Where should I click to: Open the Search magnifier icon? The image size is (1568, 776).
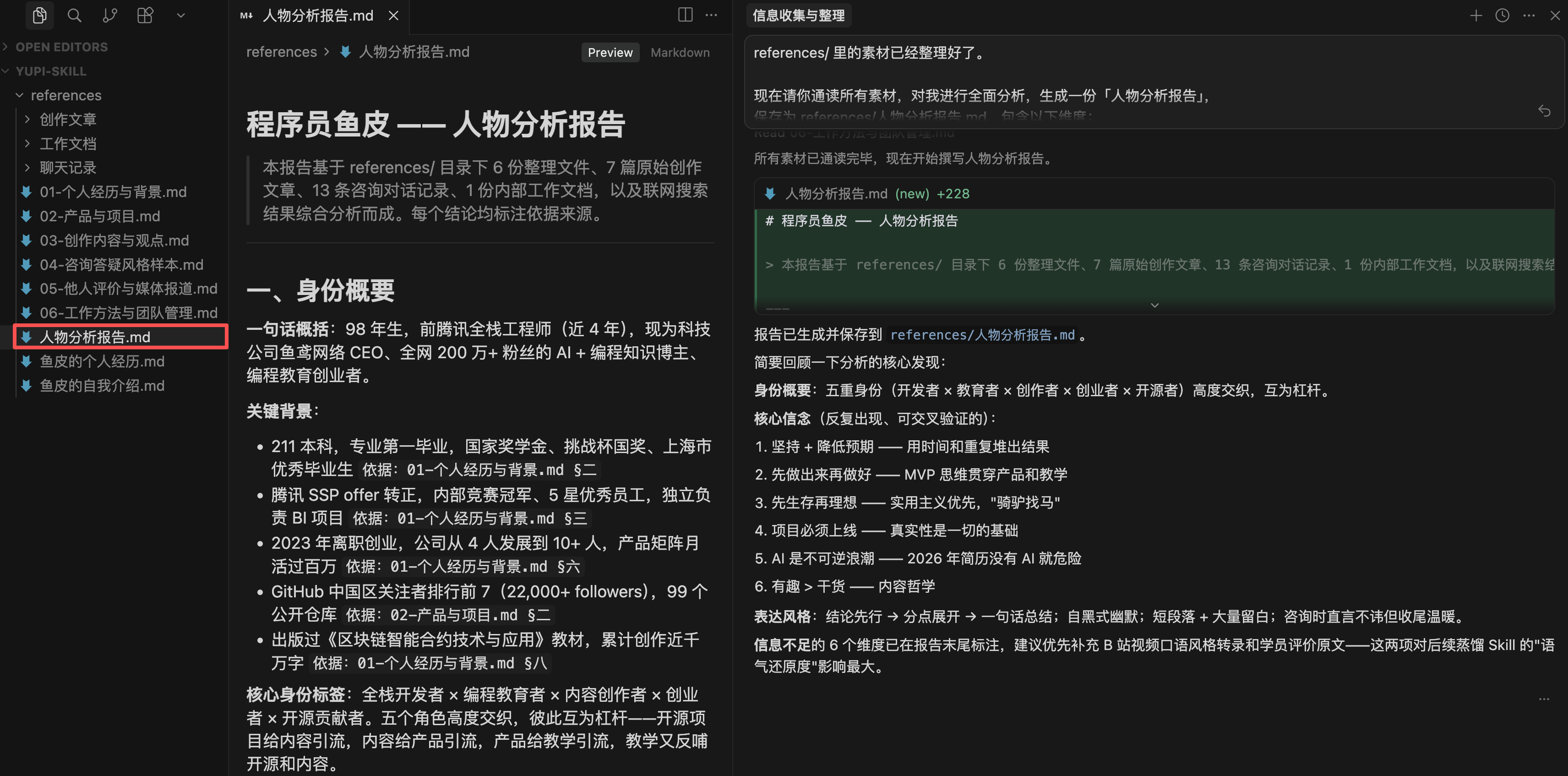click(74, 15)
